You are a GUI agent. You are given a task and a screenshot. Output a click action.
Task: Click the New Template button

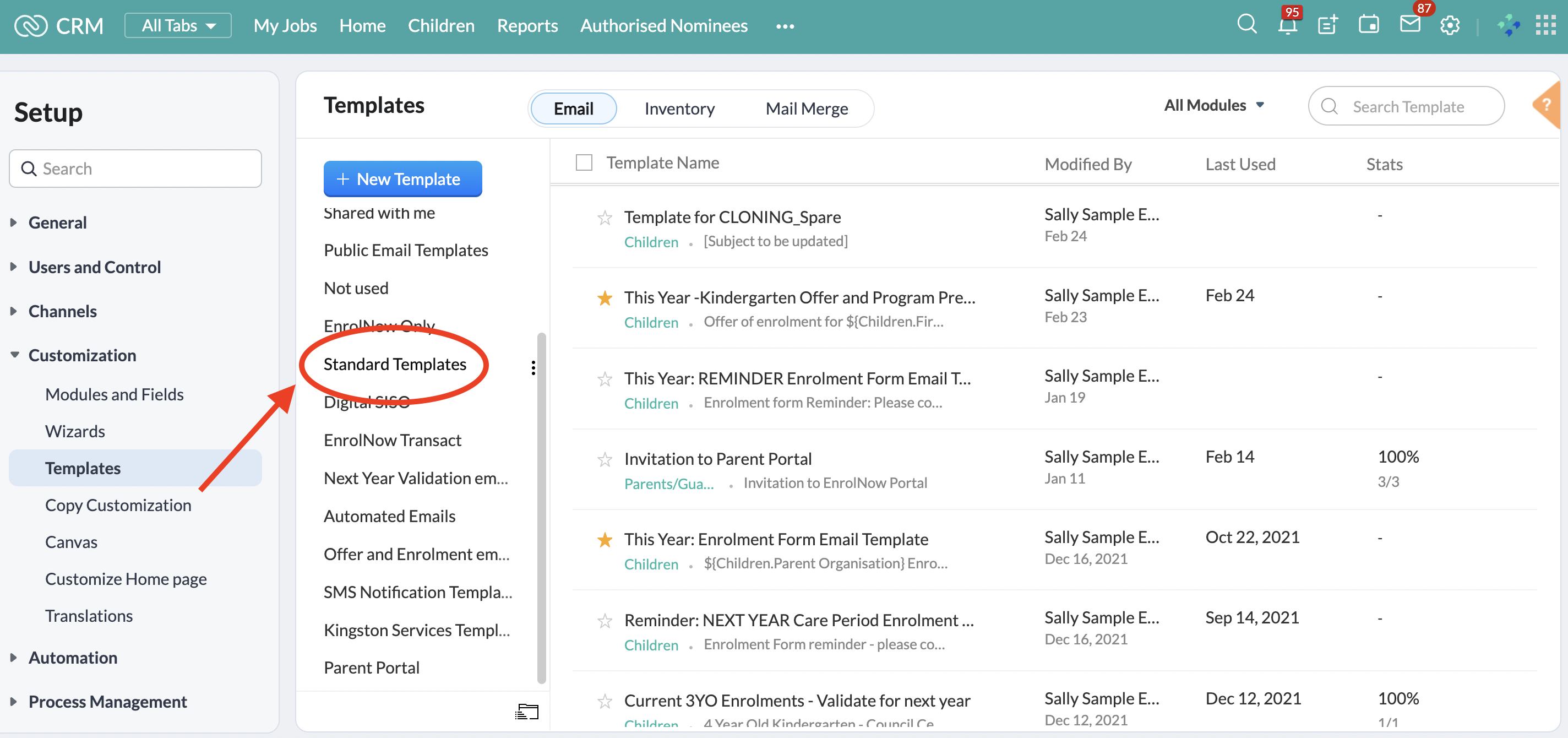(402, 179)
